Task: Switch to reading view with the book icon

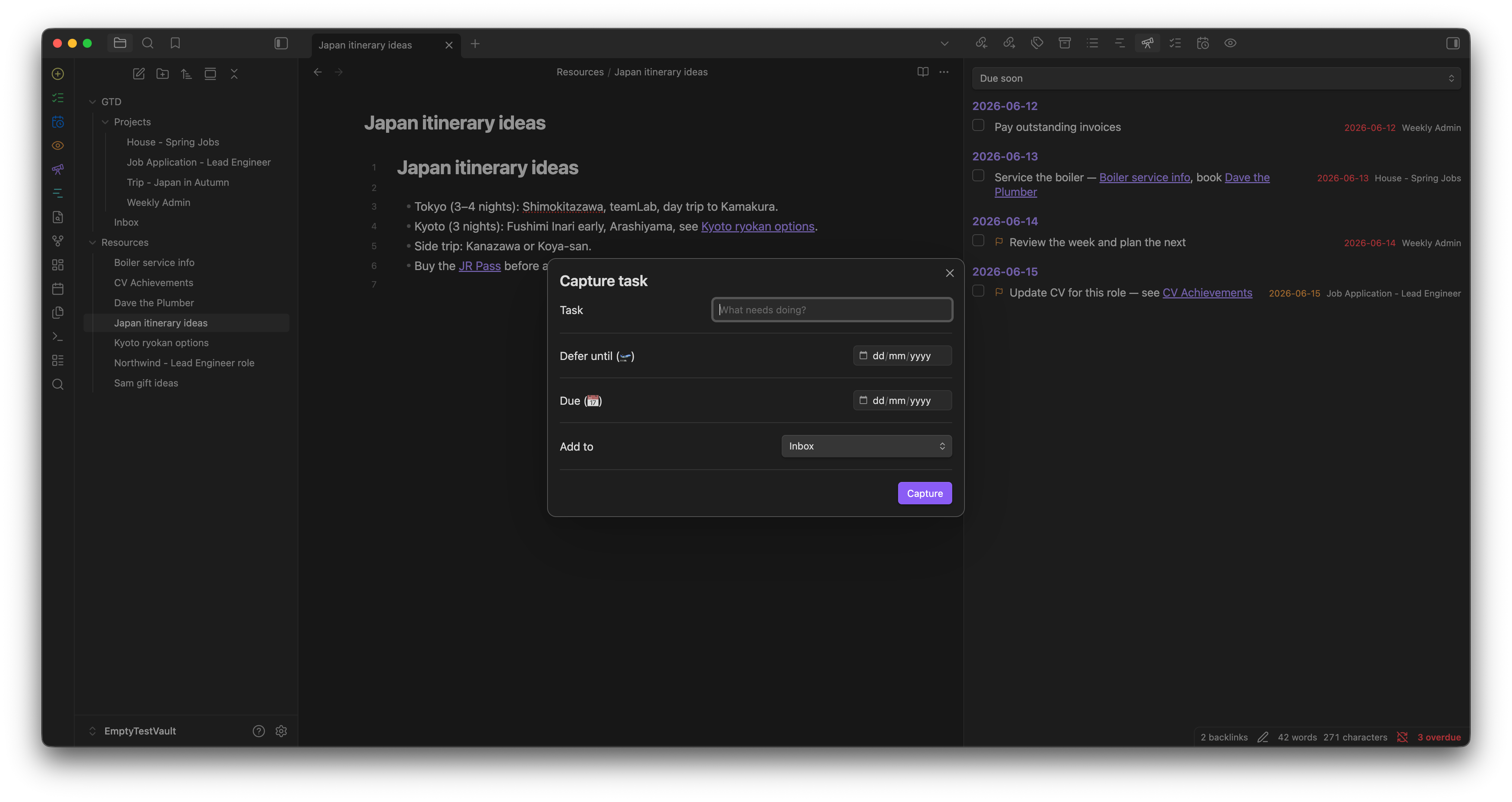Action: tap(923, 72)
